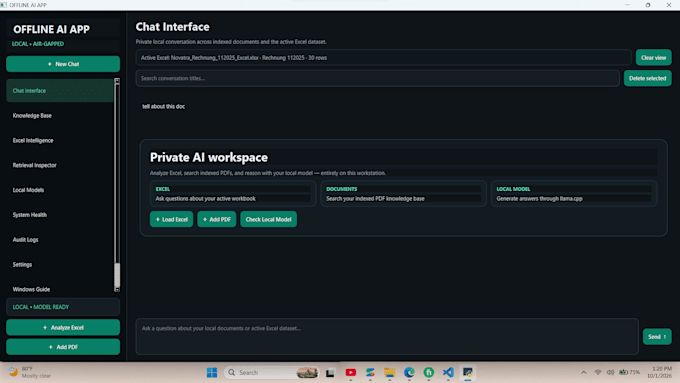Viewport: 680px width, 383px height.
Task: Click the Active Excel dataset status bar
Action: [x=383, y=58]
